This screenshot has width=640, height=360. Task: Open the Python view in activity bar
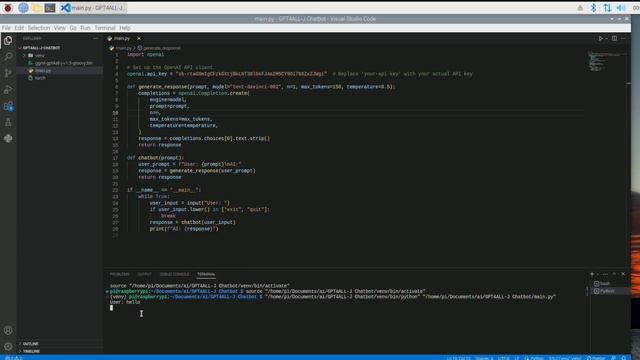point(8,138)
